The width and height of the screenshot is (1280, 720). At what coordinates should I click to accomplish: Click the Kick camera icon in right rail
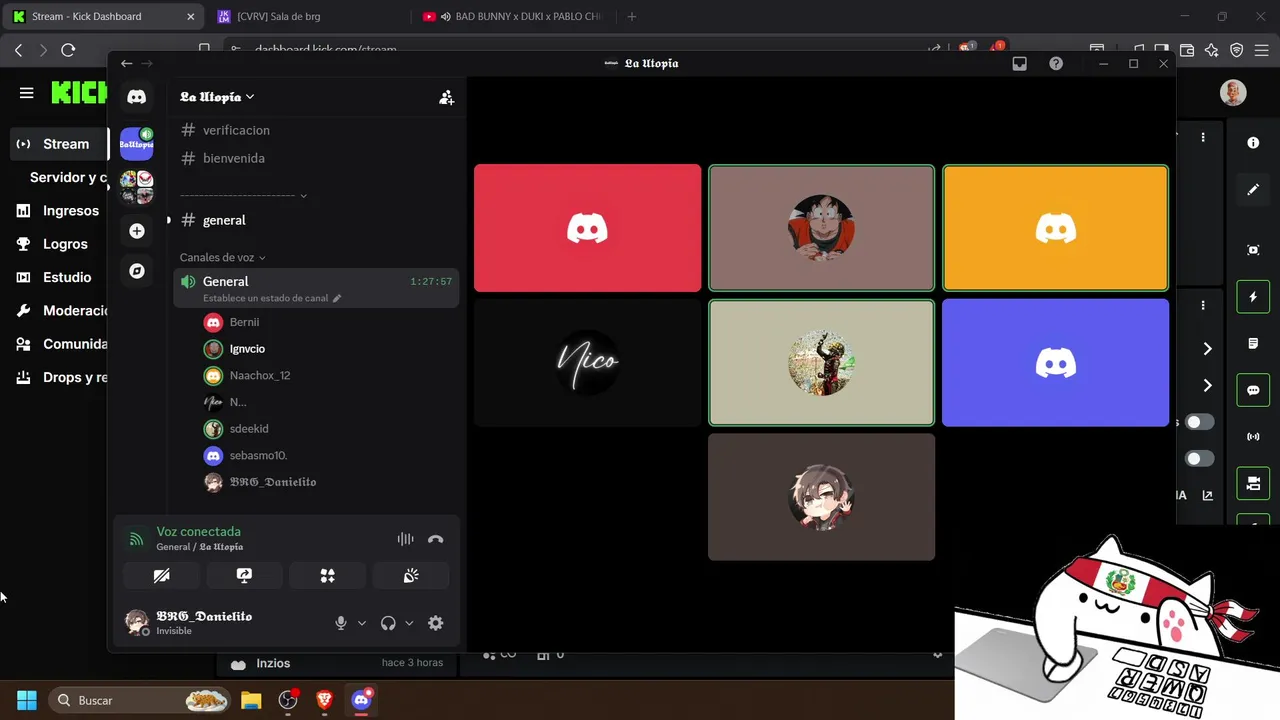tap(1253, 484)
